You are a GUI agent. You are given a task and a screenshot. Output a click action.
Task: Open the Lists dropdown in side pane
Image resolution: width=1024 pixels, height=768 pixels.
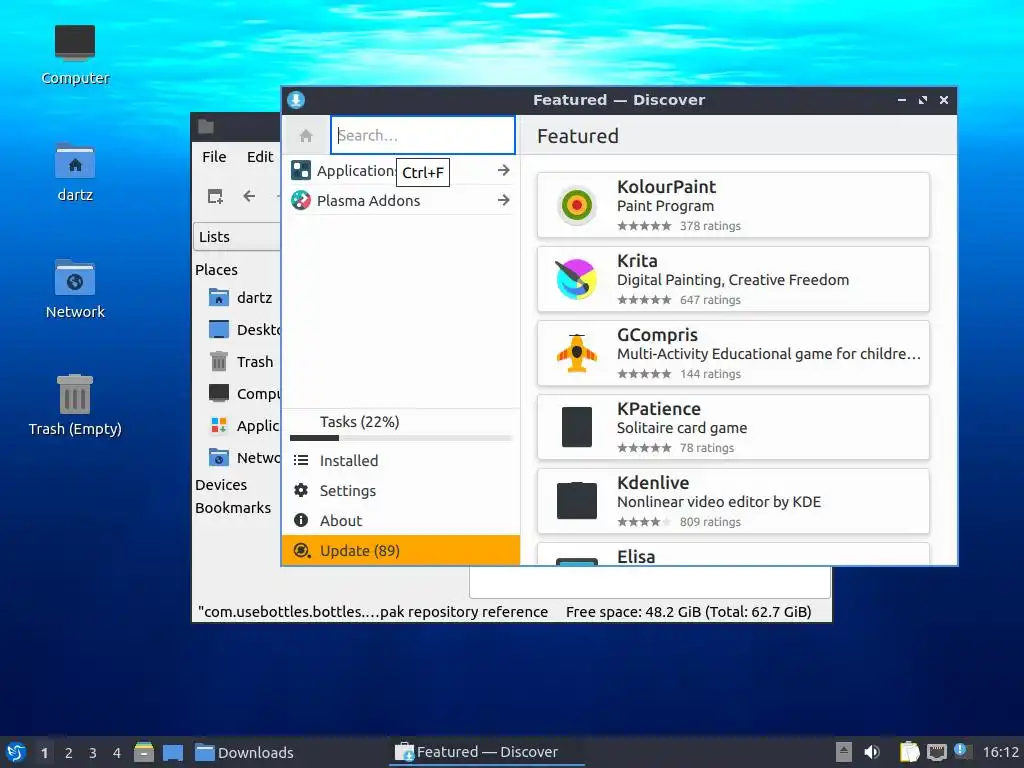[237, 236]
